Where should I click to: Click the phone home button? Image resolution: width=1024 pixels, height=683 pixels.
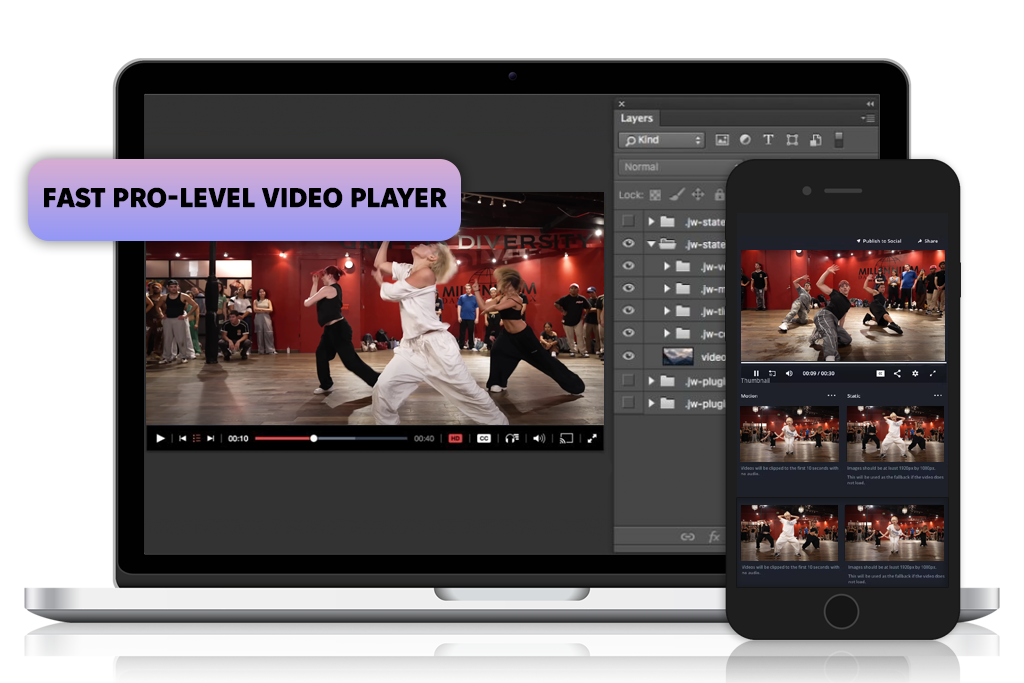click(841, 611)
